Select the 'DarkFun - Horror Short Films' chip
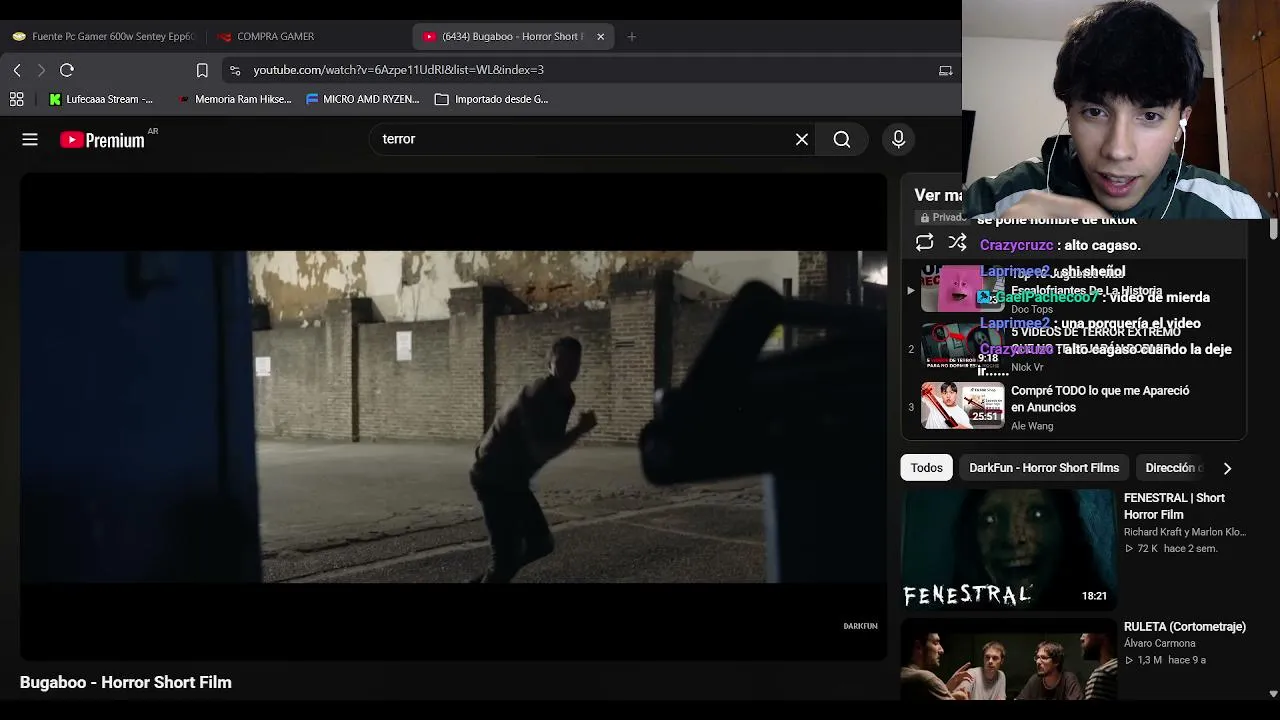 click(1044, 468)
